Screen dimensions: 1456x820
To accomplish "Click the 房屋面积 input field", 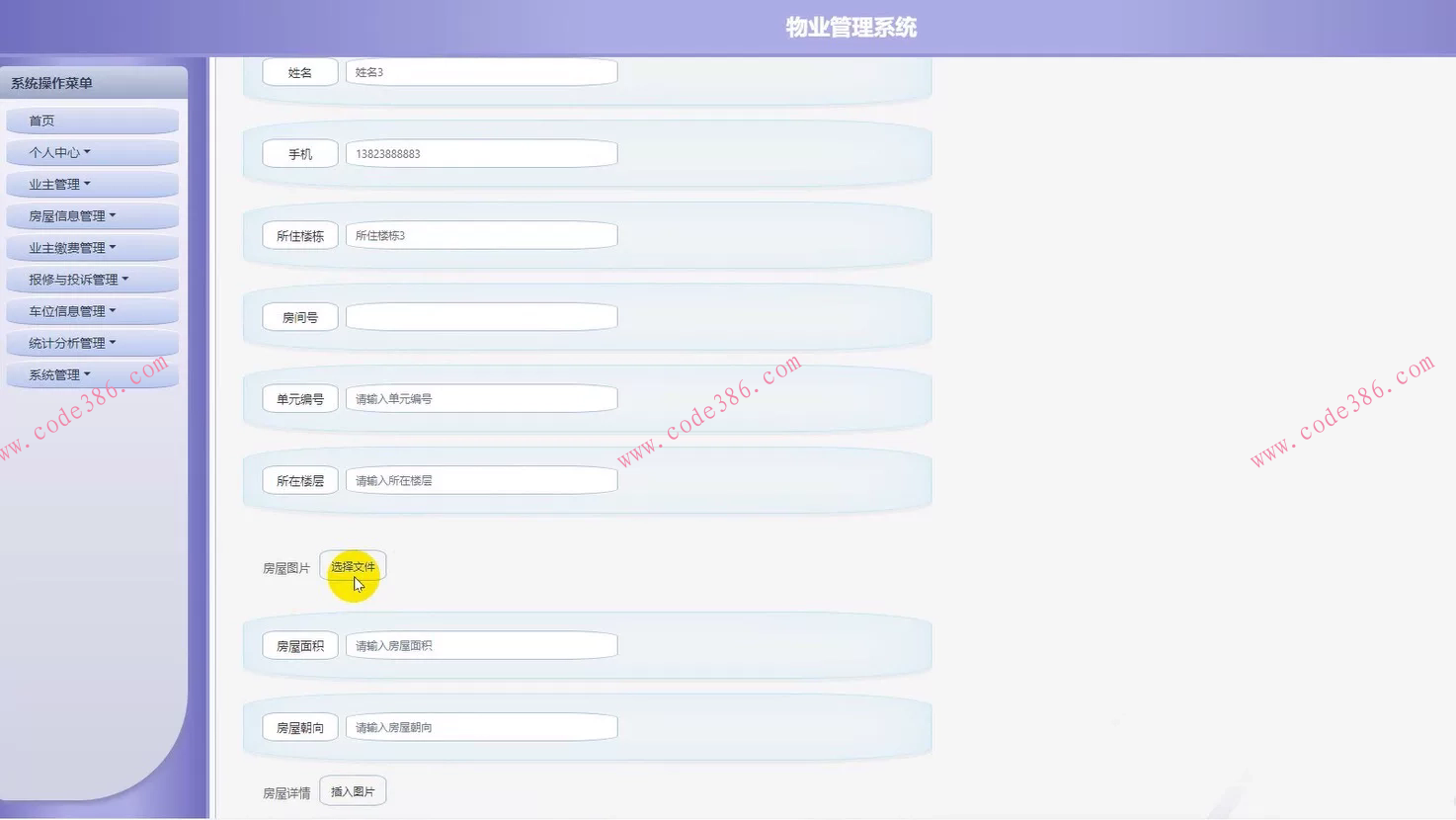I will click(x=480, y=644).
